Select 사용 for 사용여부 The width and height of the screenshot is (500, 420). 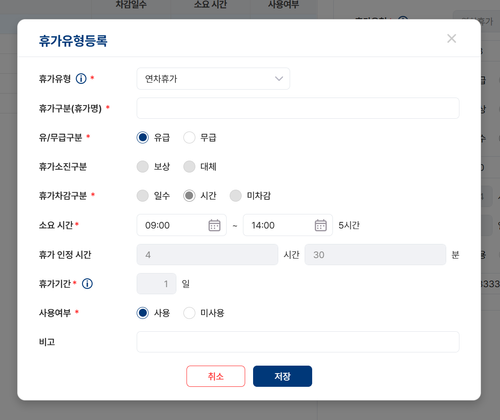pyautogui.click(x=143, y=313)
